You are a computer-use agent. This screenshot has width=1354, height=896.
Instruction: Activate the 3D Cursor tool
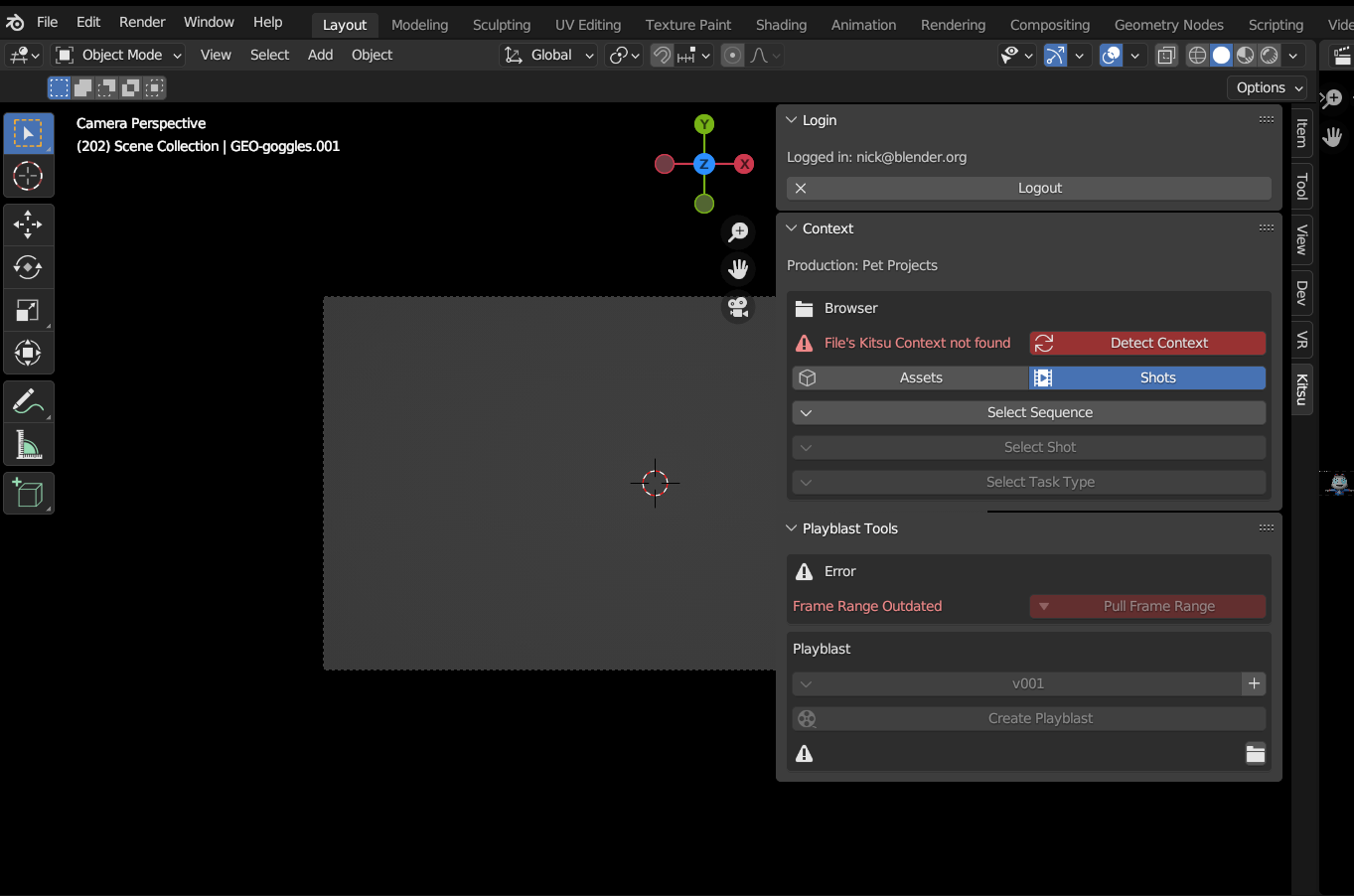28,177
